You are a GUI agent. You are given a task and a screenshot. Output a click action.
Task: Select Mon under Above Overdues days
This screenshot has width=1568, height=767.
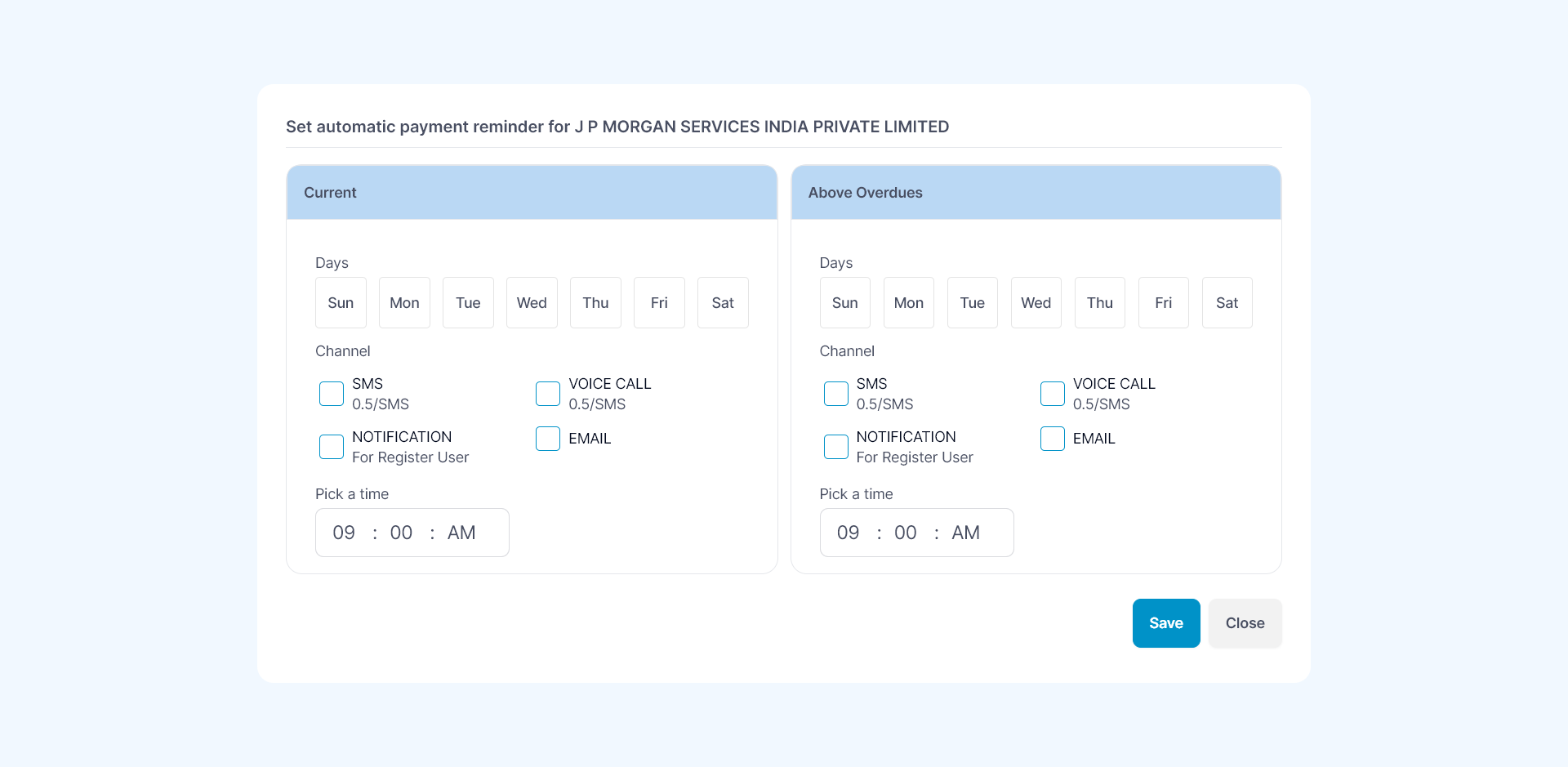coord(908,303)
